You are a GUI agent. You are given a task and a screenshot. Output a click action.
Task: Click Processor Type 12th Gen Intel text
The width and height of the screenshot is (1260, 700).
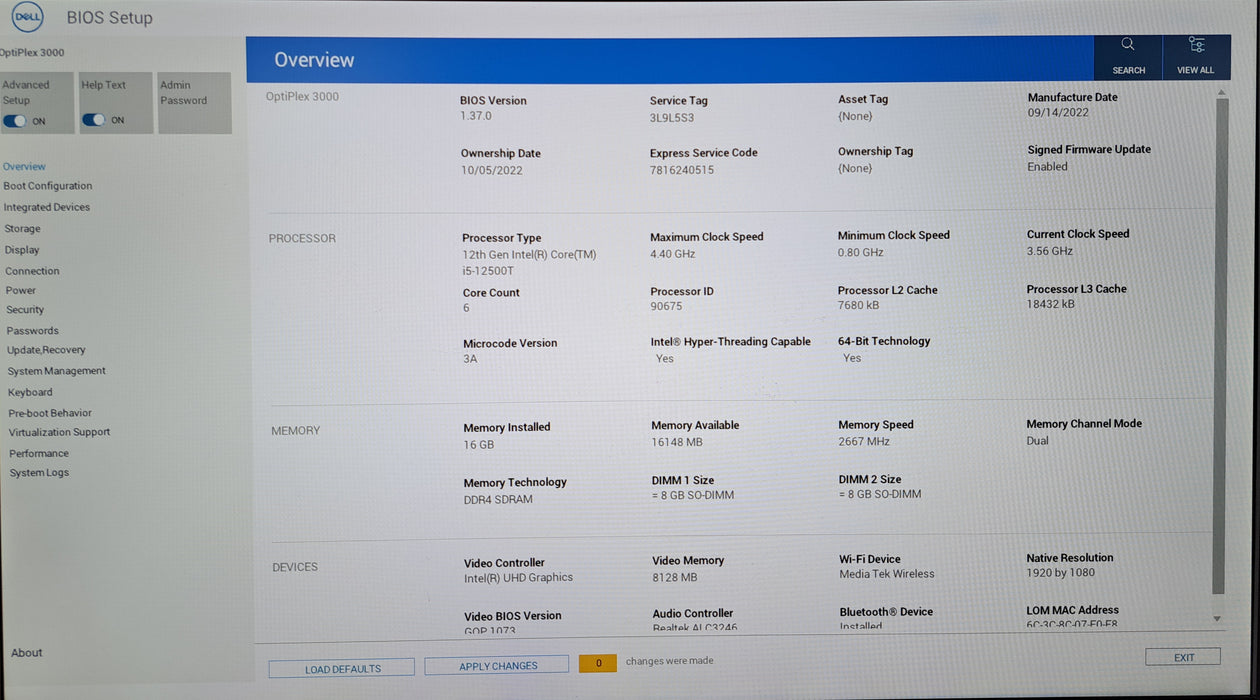529,262
